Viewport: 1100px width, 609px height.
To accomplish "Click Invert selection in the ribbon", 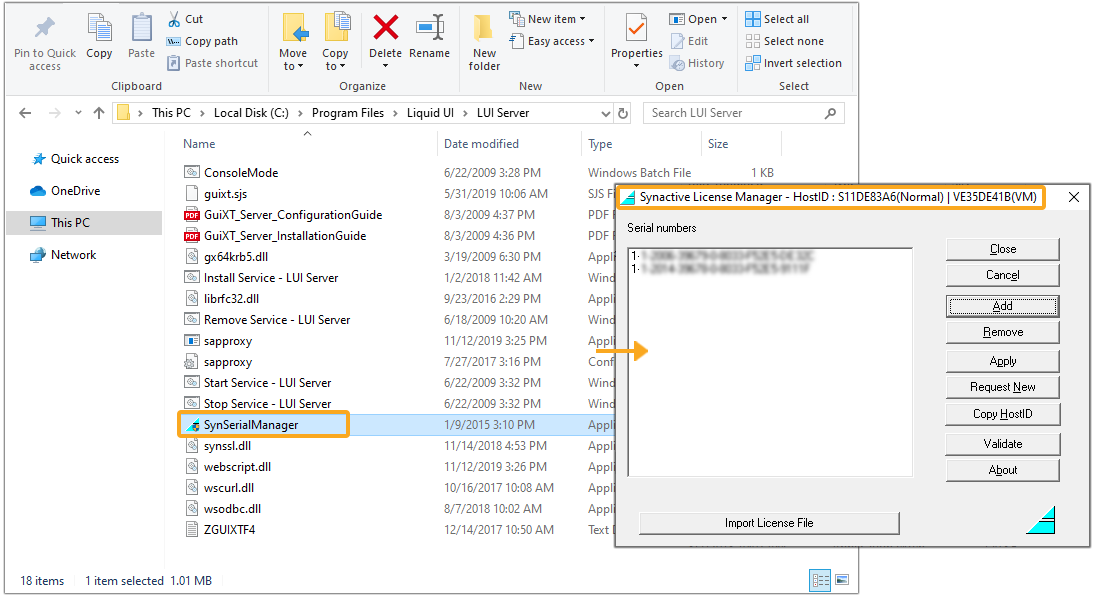I will 793,63.
